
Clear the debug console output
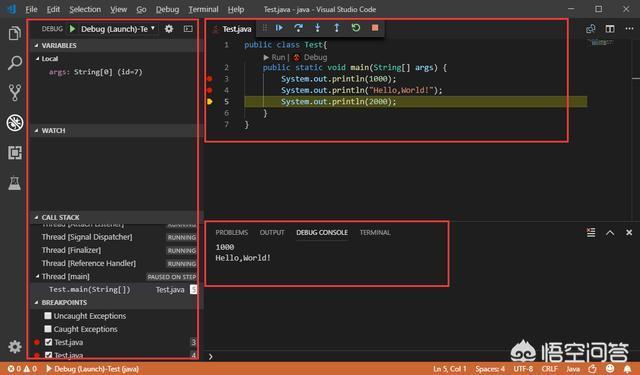[x=591, y=232]
